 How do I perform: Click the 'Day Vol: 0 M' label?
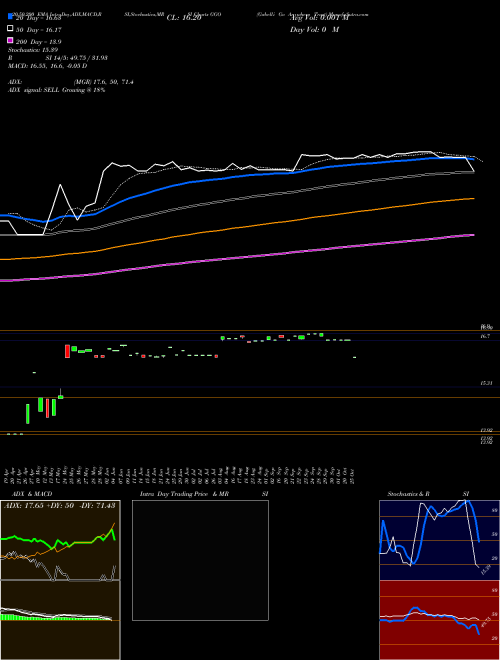pyautogui.click(x=314, y=30)
